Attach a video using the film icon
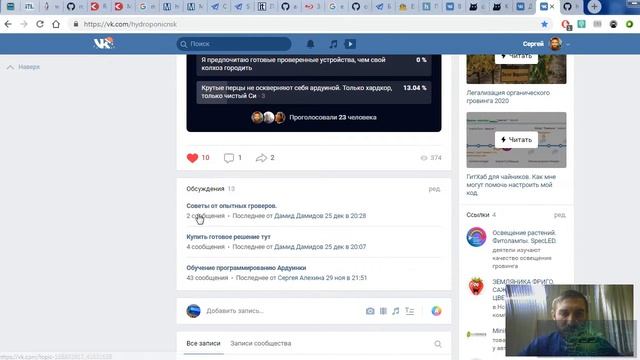640x360 pixels. click(383, 311)
